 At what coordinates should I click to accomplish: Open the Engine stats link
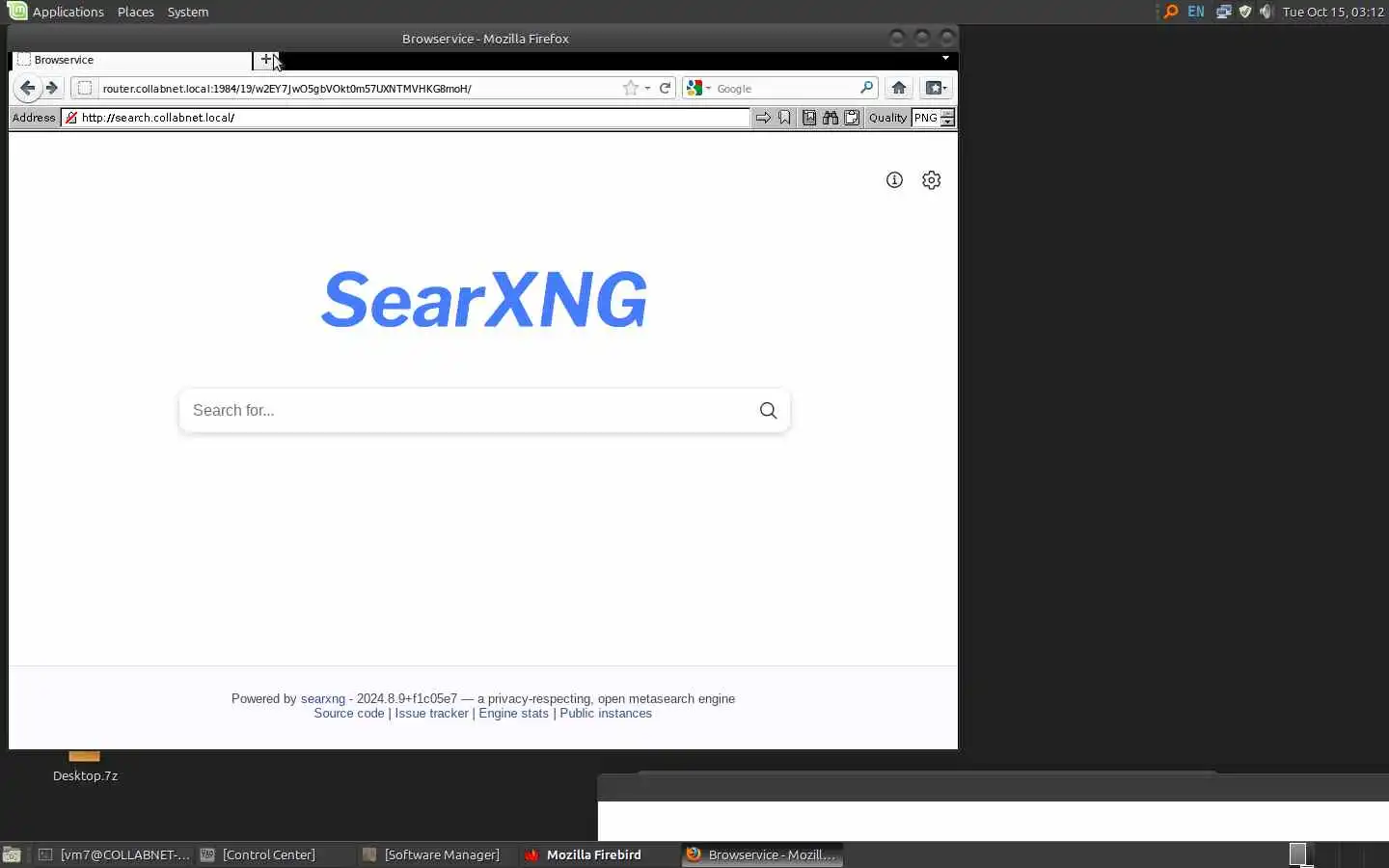click(x=513, y=714)
